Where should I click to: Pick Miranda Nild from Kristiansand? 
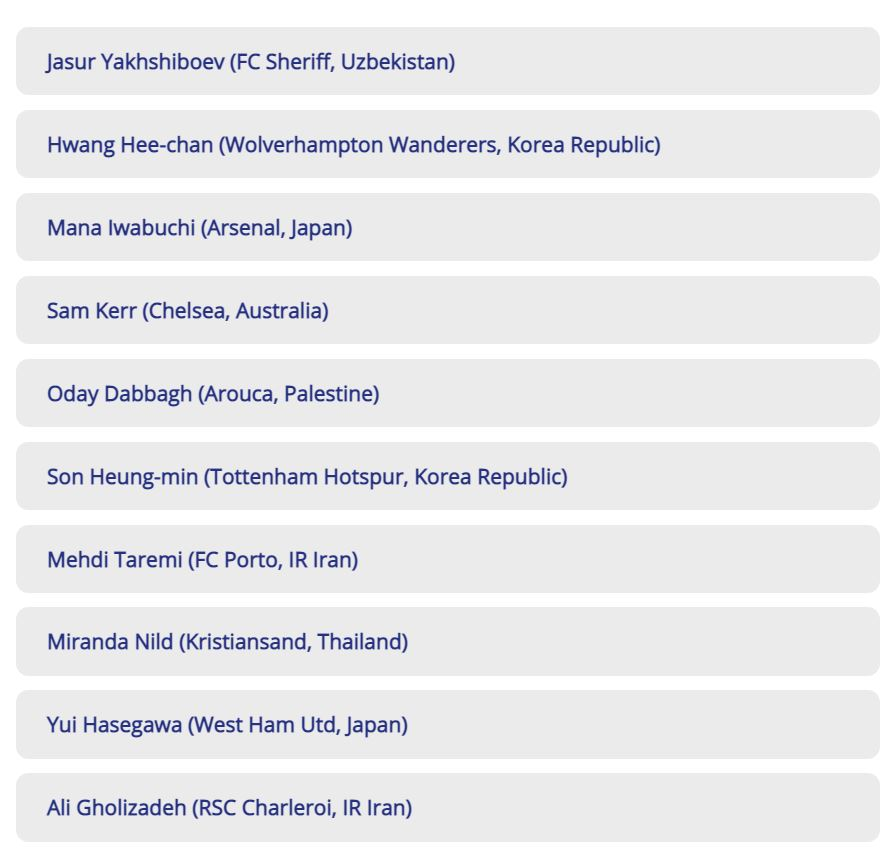point(227,642)
